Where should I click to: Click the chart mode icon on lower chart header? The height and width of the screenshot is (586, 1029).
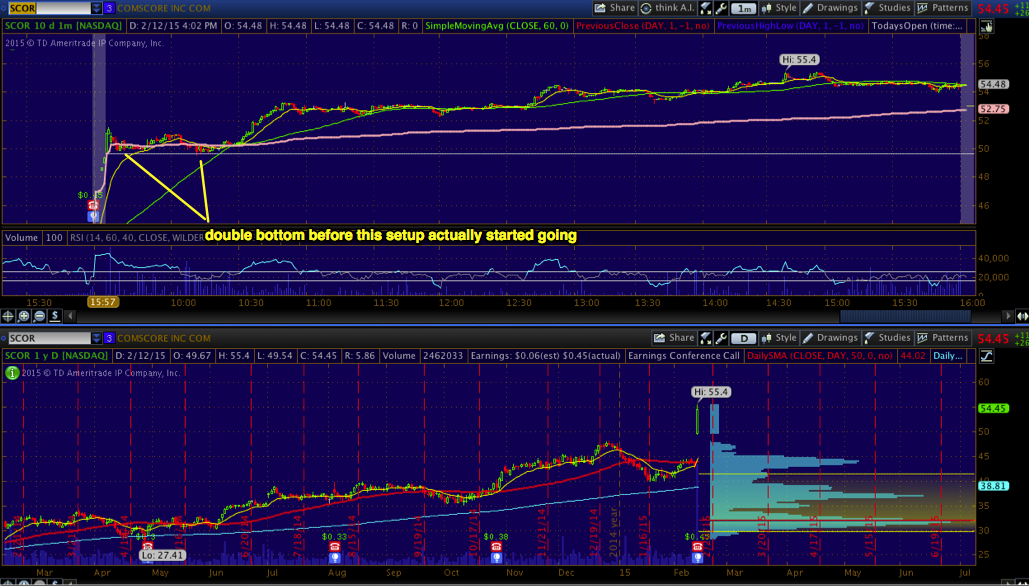[x=986, y=356]
